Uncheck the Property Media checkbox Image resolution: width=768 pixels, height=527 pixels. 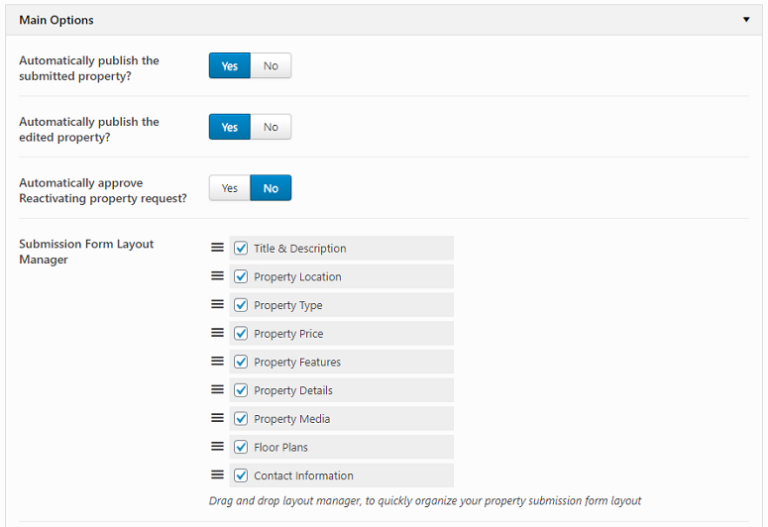[241, 419]
